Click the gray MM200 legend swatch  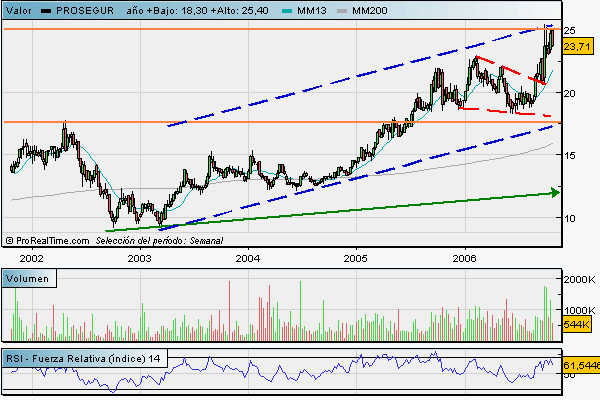pos(342,11)
